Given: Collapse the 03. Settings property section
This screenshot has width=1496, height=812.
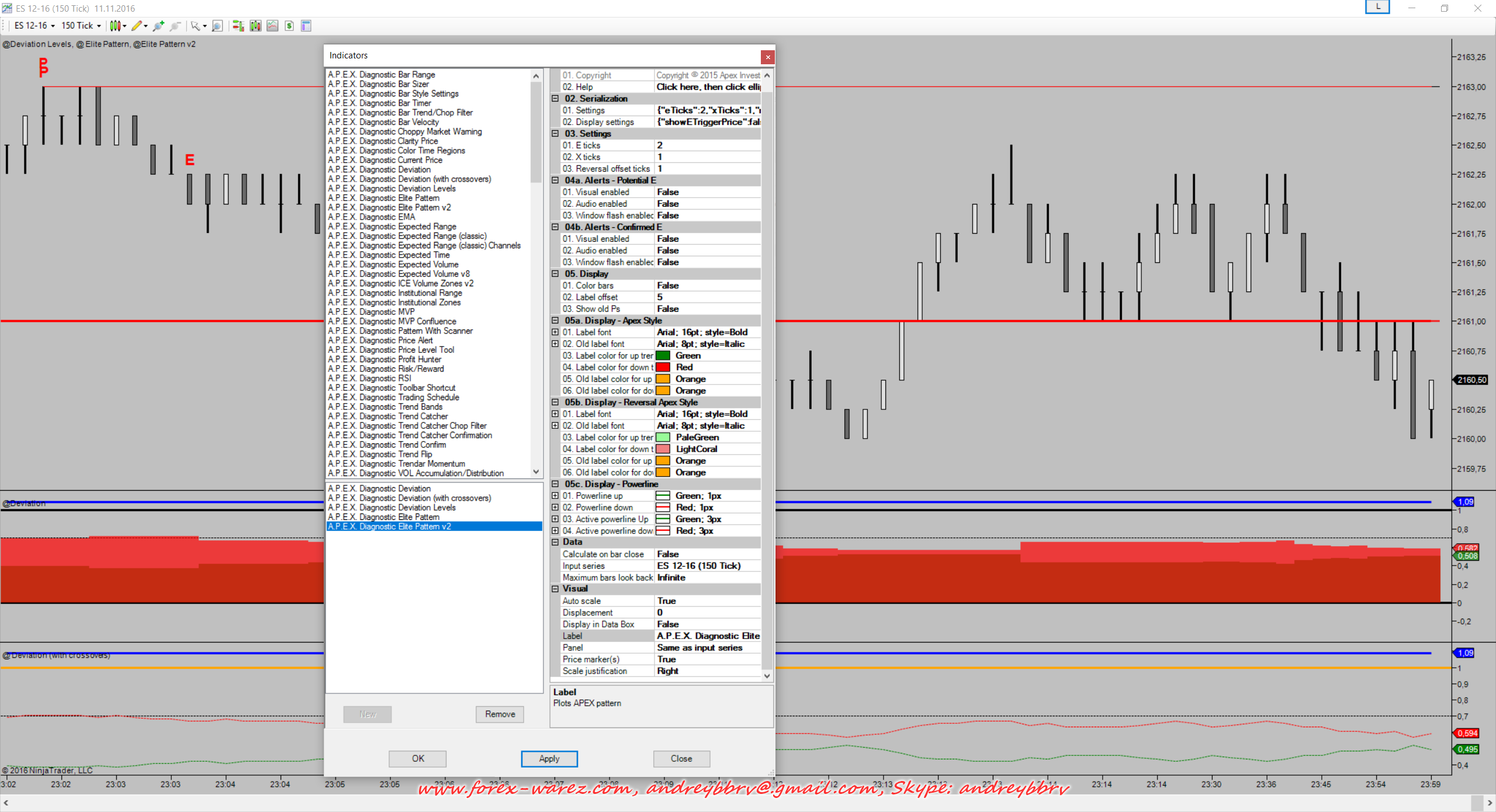Looking at the screenshot, I should tap(555, 134).
